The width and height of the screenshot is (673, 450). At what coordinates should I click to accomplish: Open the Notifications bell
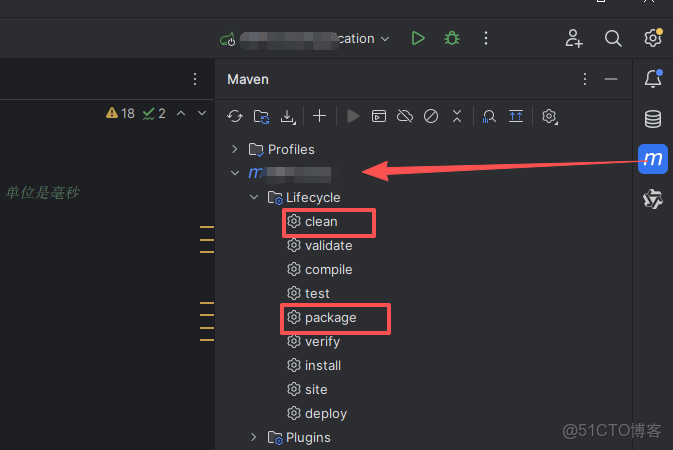point(653,79)
